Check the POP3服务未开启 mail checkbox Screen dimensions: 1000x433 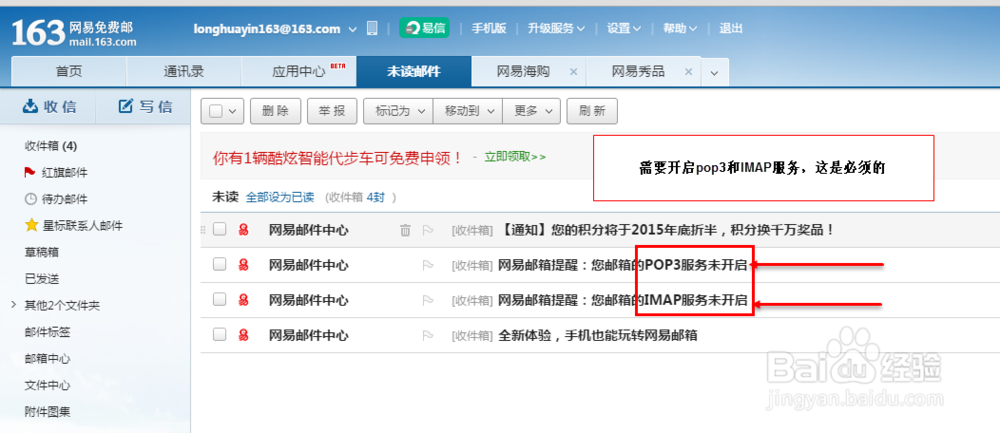coord(219,264)
